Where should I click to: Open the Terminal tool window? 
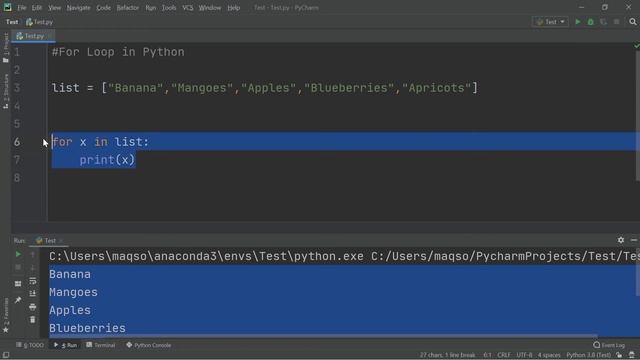(100, 345)
